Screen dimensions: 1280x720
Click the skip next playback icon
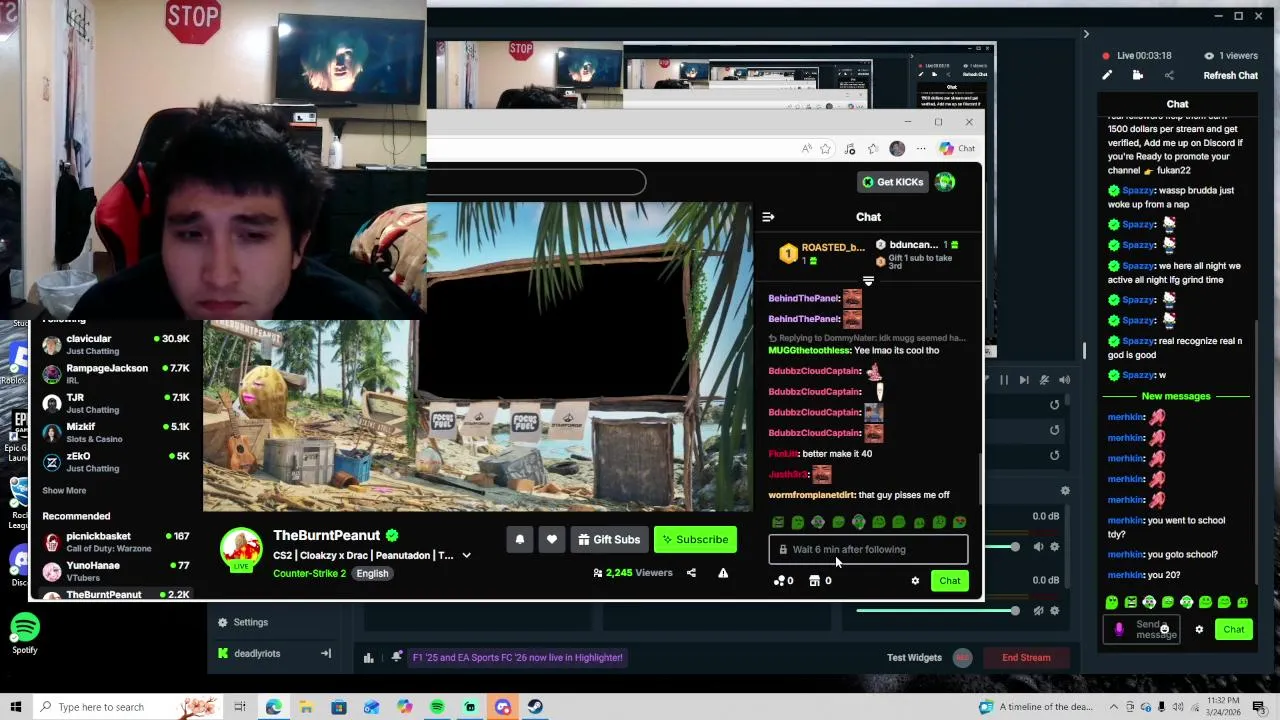pyautogui.click(x=1024, y=380)
